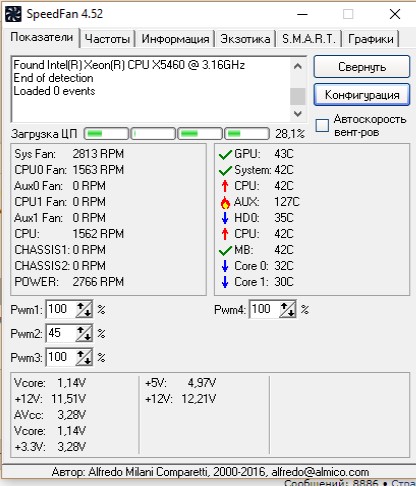This screenshot has height=487, width=416.
Task: Click the first Vcore 1,14V voltage reading
Action: (x=50, y=383)
